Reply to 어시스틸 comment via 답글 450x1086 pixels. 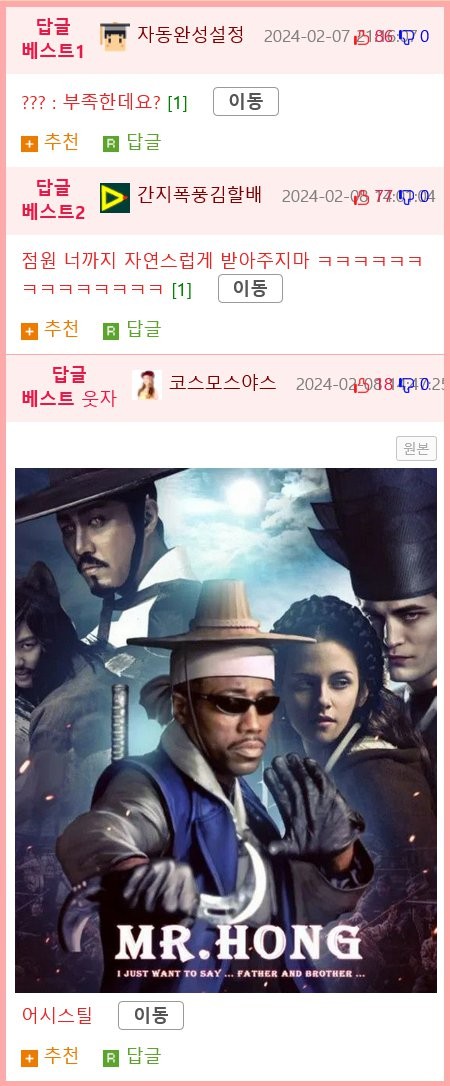click(x=132, y=1057)
